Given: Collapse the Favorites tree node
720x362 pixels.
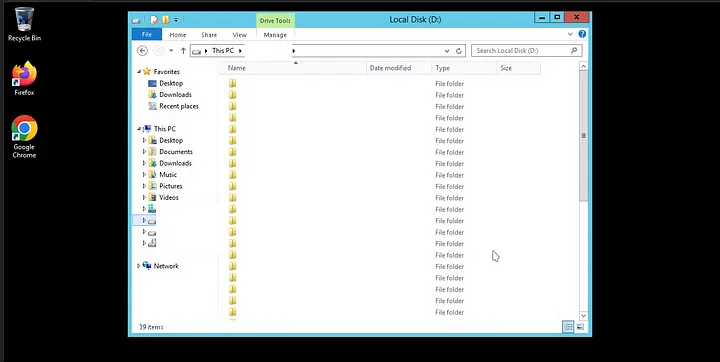Looking at the screenshot, I should [139, 72].
